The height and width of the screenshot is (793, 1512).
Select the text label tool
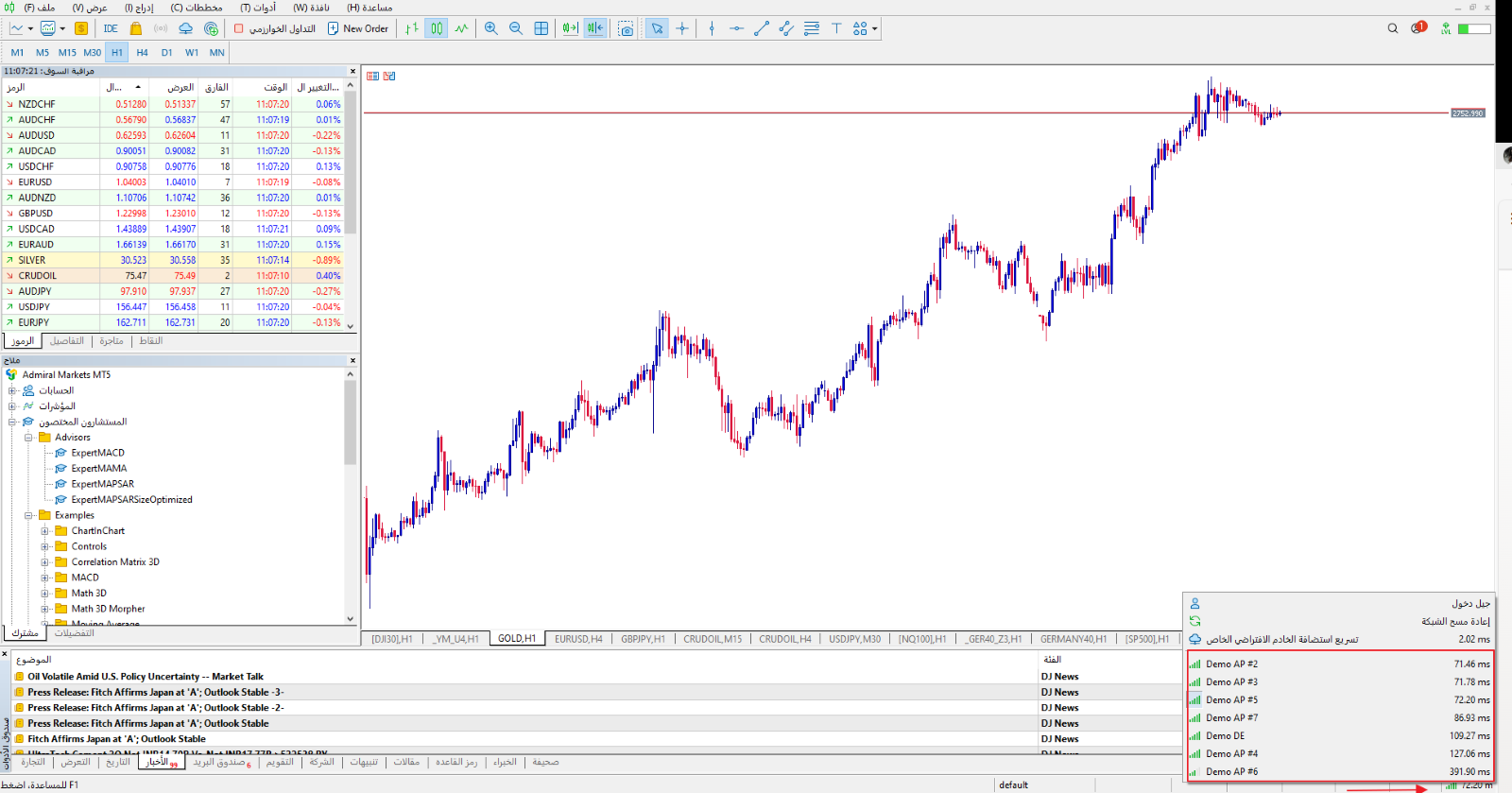click(836, 28)
